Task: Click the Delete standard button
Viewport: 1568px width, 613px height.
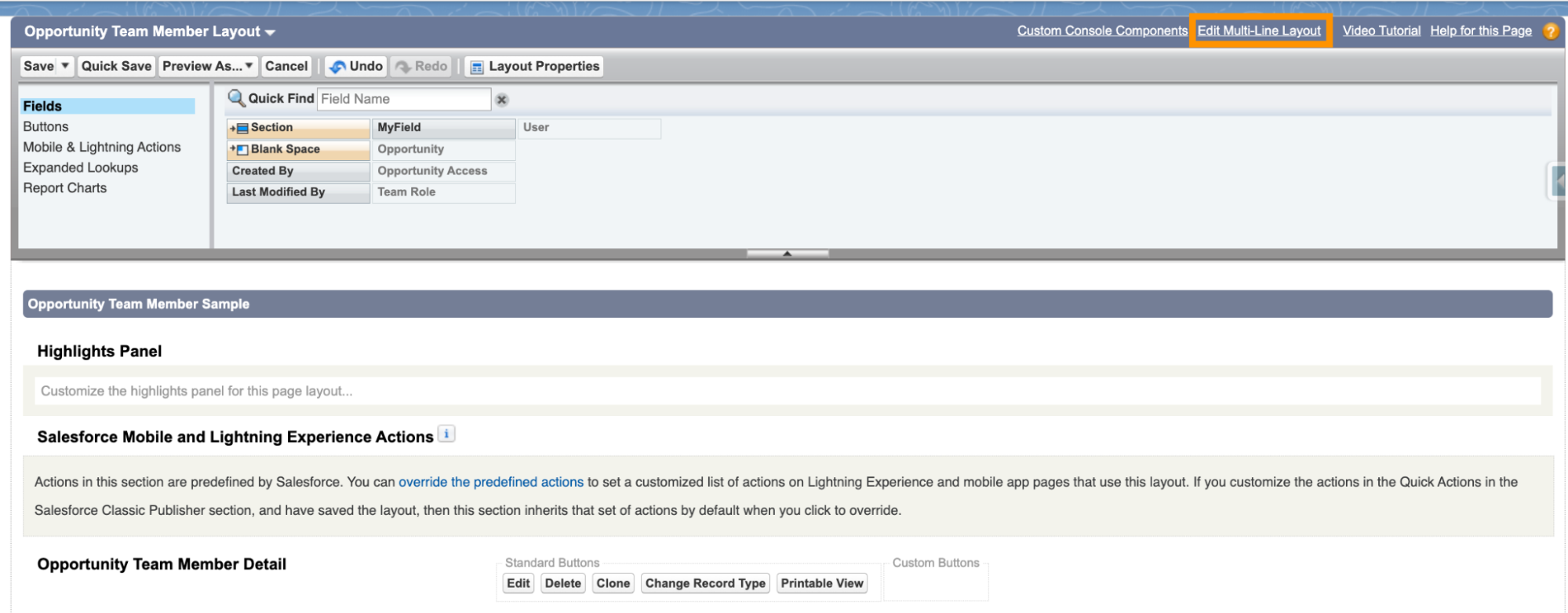Action: click(x=563, y=583)
